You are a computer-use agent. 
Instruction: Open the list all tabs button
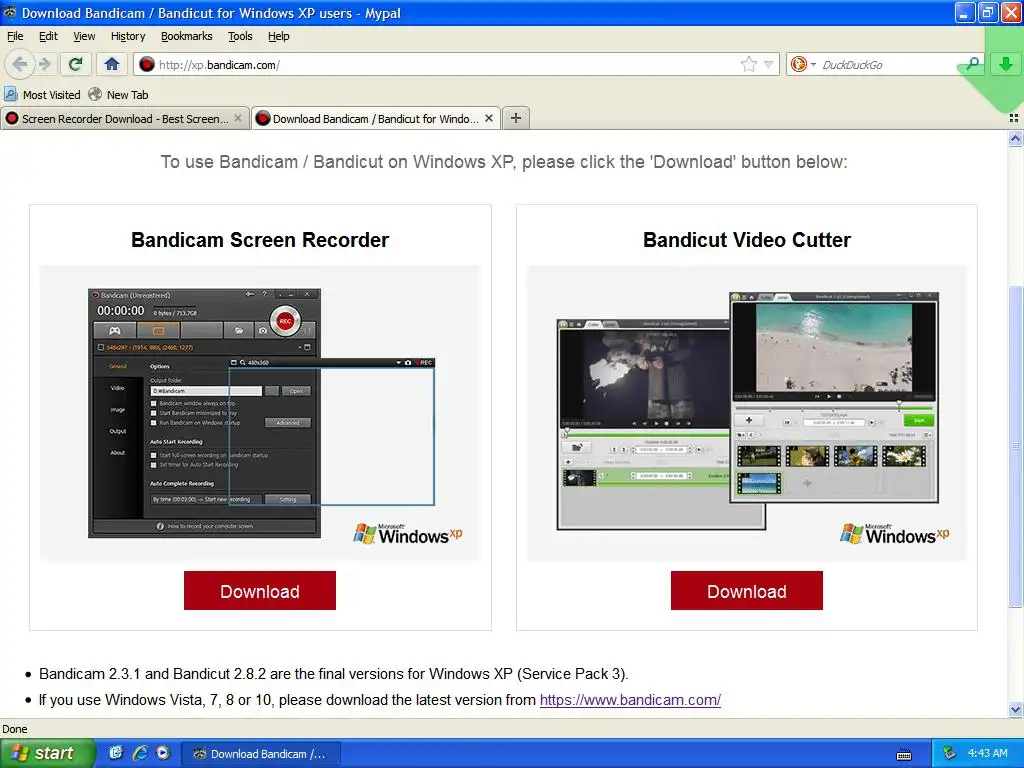(x=1014, y=118)
